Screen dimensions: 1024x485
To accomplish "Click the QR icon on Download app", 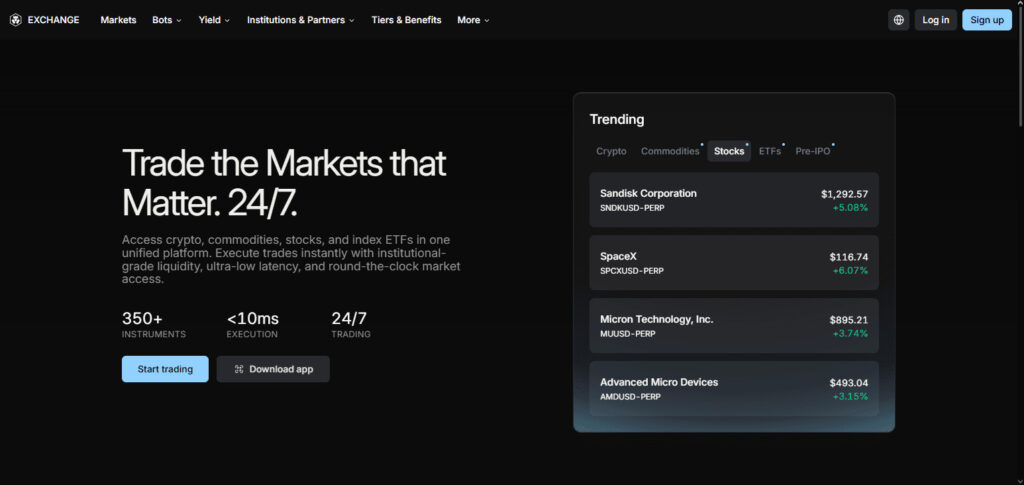I will click(239, 369).
